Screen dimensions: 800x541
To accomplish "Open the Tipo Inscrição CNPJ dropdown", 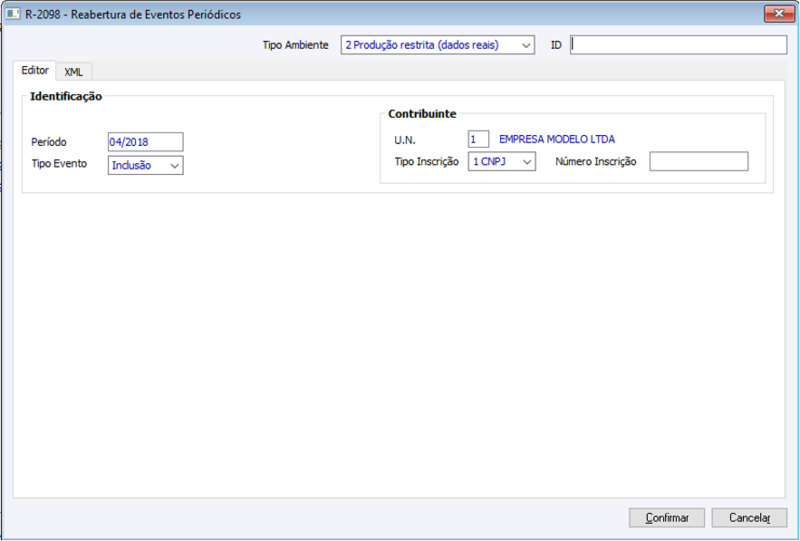I will [x=502, y=161].
